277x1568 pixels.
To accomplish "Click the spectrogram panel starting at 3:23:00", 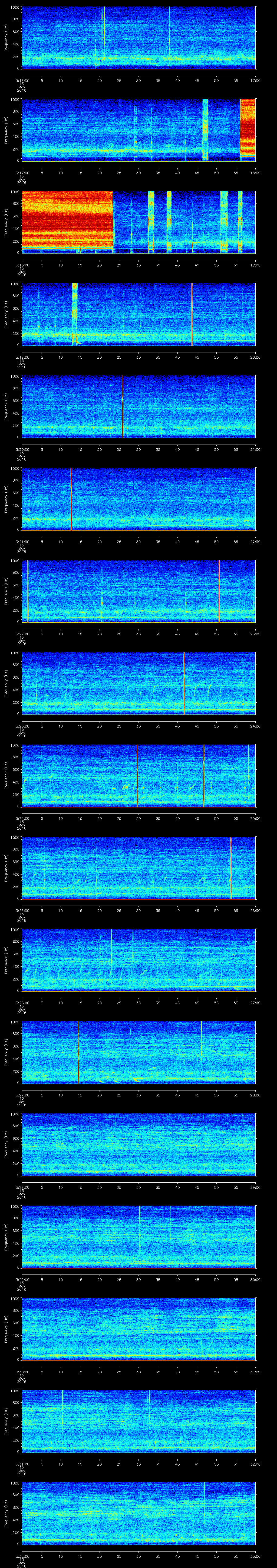I will (139, 683).
